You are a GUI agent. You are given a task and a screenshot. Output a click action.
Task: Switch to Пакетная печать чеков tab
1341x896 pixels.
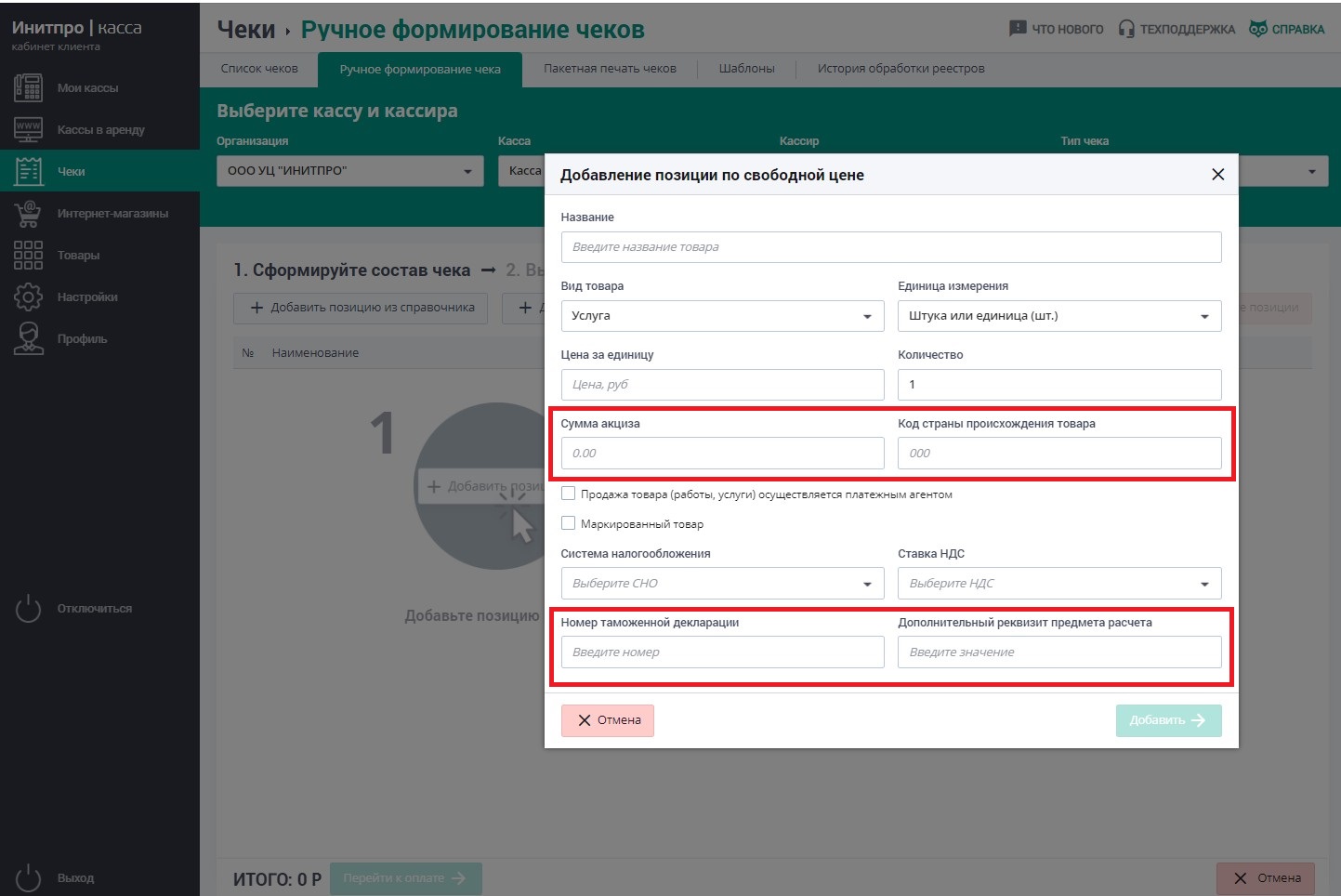(x=610, y=69)
